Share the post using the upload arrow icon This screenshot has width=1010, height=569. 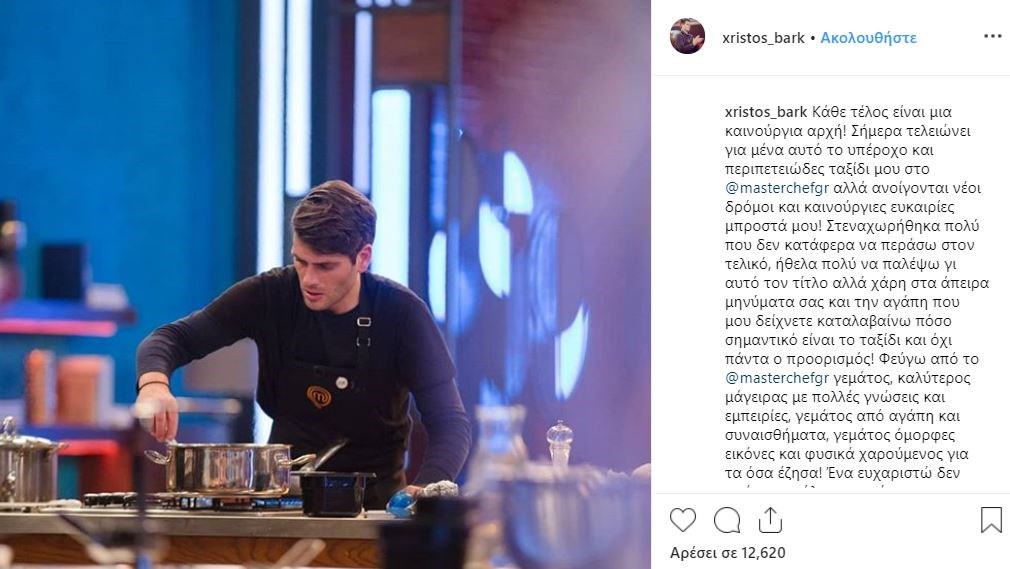(x=770, y=519)
